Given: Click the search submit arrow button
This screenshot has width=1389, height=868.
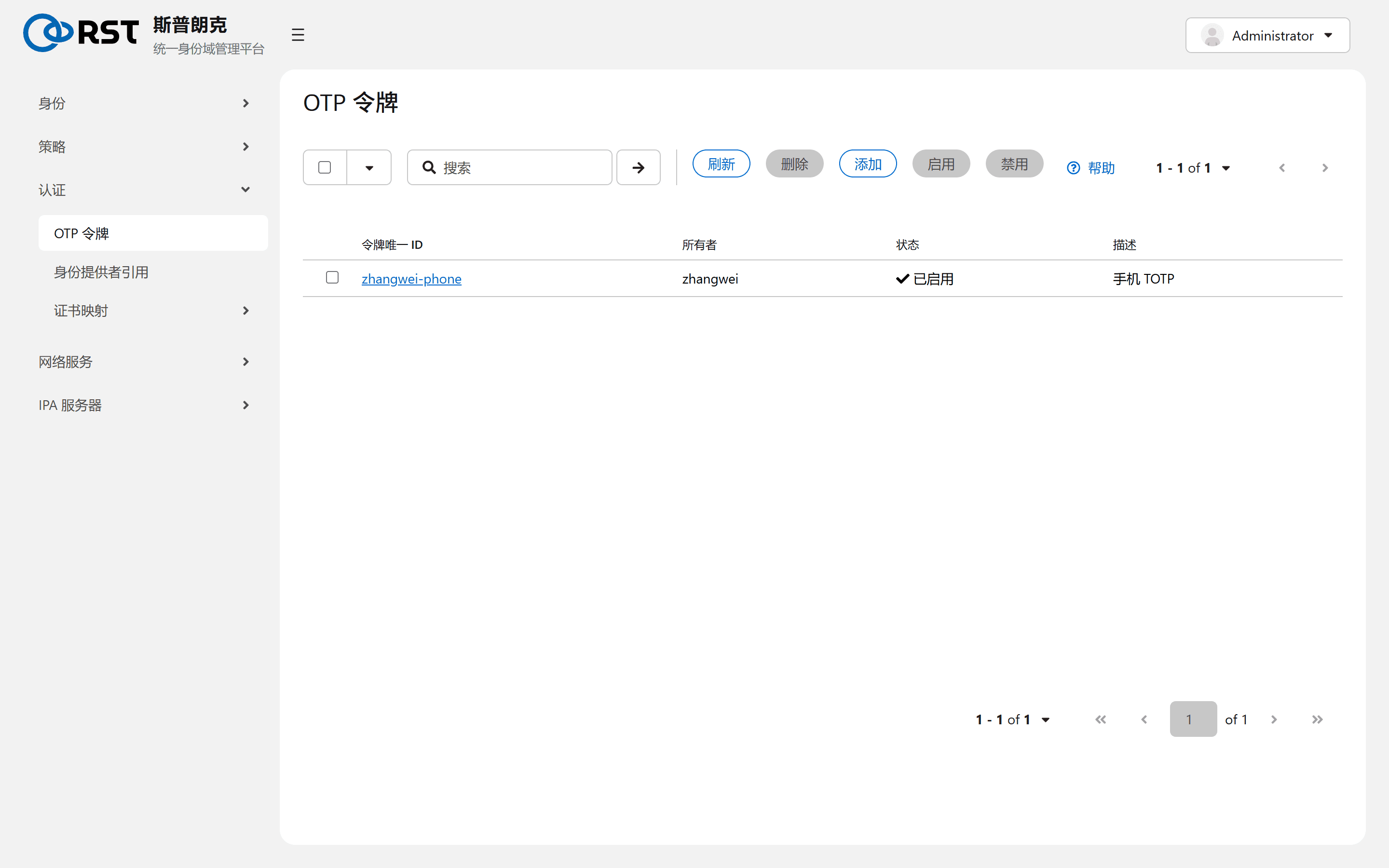Looking at the screenshot, I should (638, 168).
